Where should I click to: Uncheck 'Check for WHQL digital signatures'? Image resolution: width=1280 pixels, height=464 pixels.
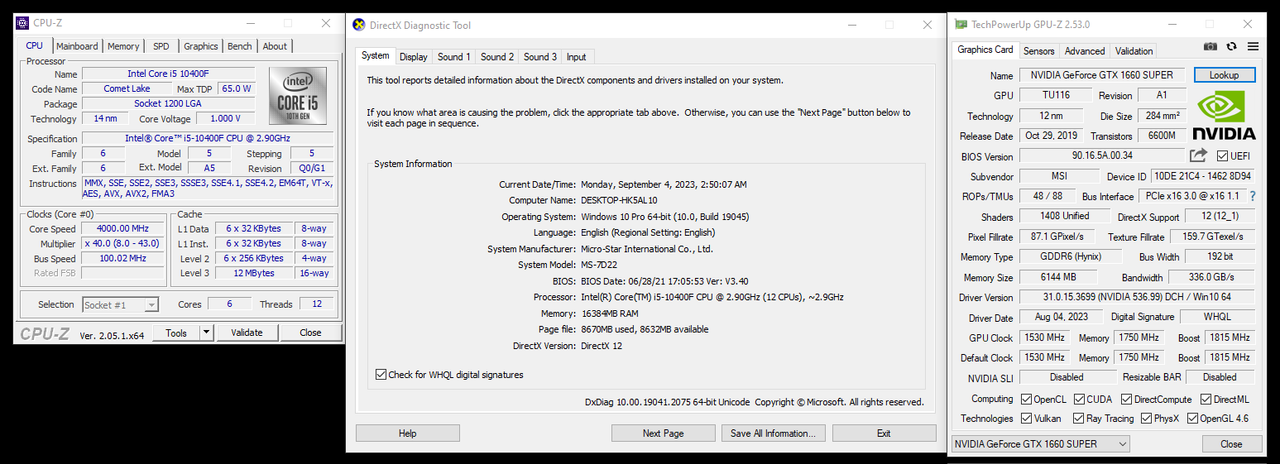381,375
